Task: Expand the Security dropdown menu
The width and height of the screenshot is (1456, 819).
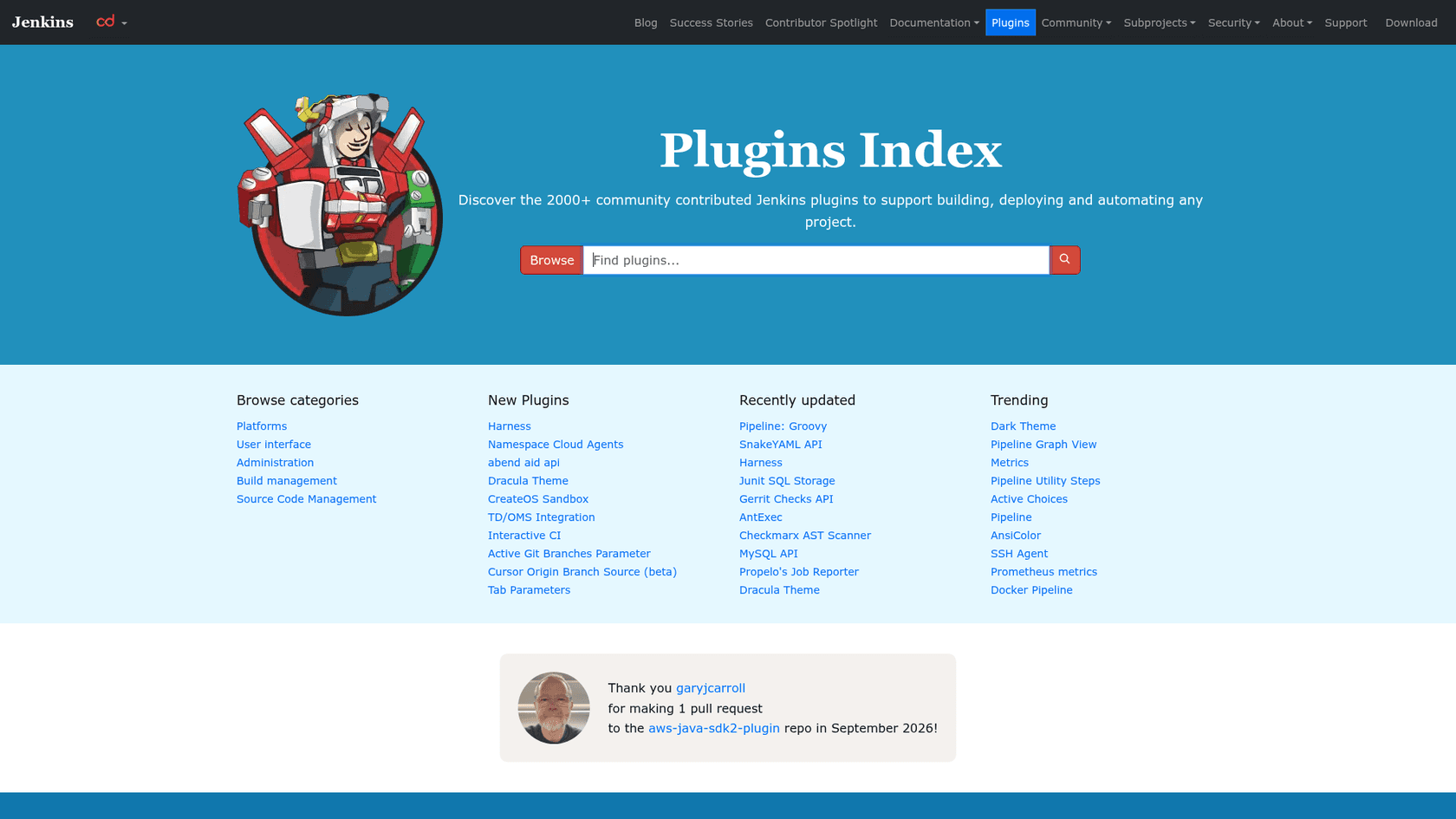Action: point(1234,23)
